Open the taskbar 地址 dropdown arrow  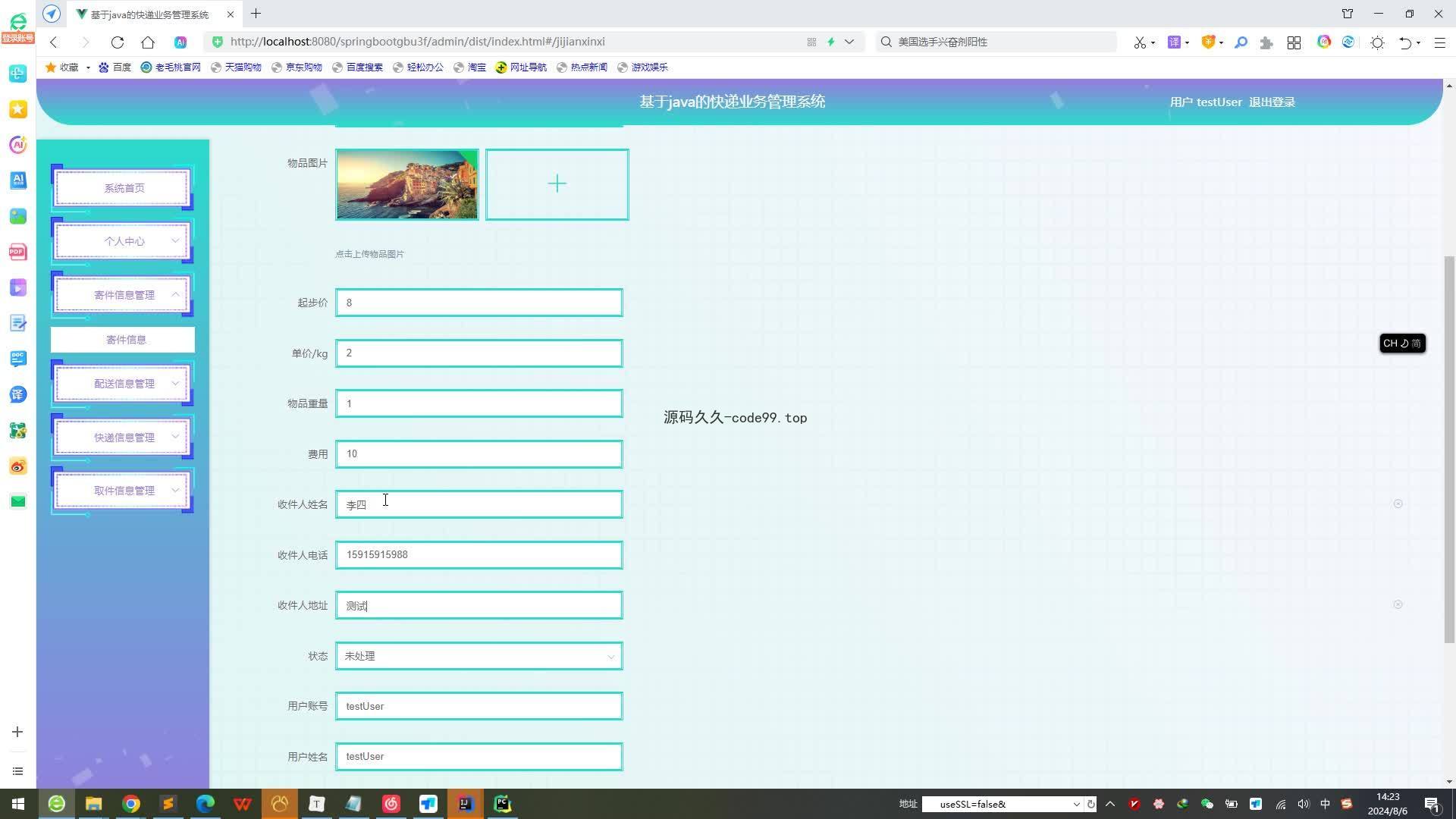coord(1076,804)
